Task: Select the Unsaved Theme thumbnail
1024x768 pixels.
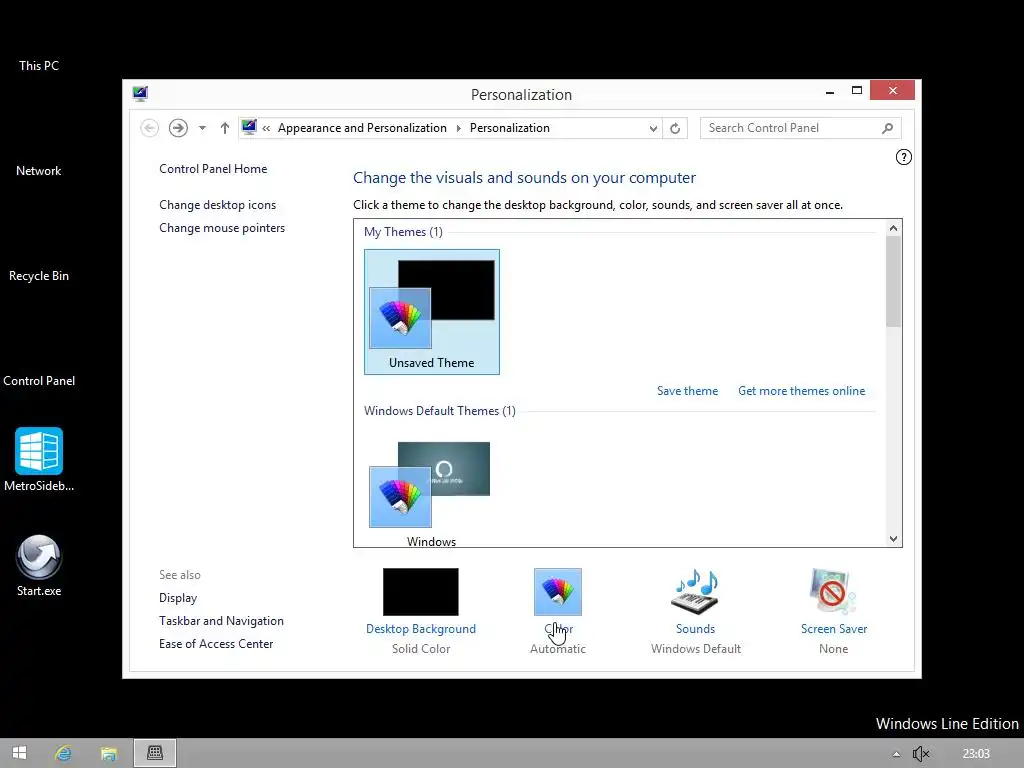Action: pos(432,312)
